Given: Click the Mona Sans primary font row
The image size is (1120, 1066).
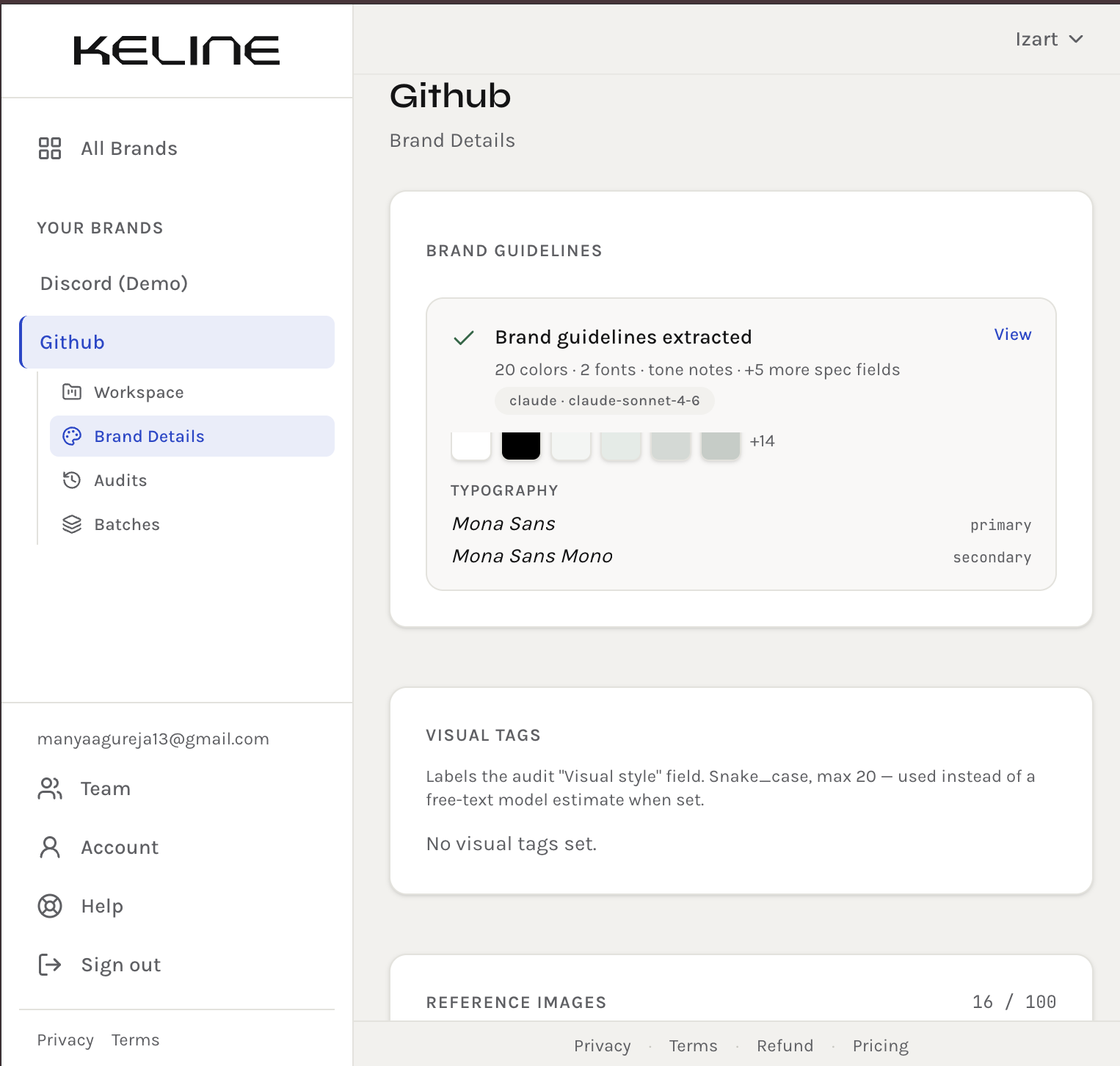Looking at the screenshot, I should coord(741,524).
